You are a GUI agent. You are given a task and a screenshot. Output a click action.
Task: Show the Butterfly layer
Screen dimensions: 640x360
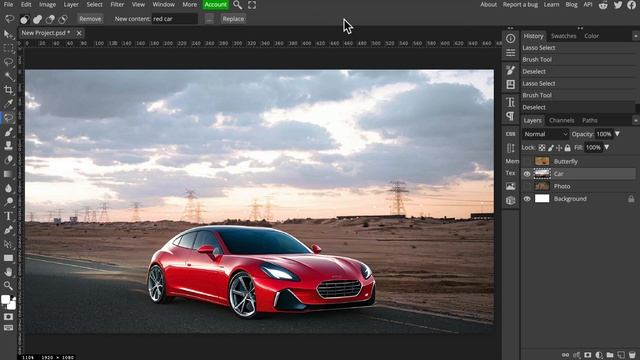(527, 162)
